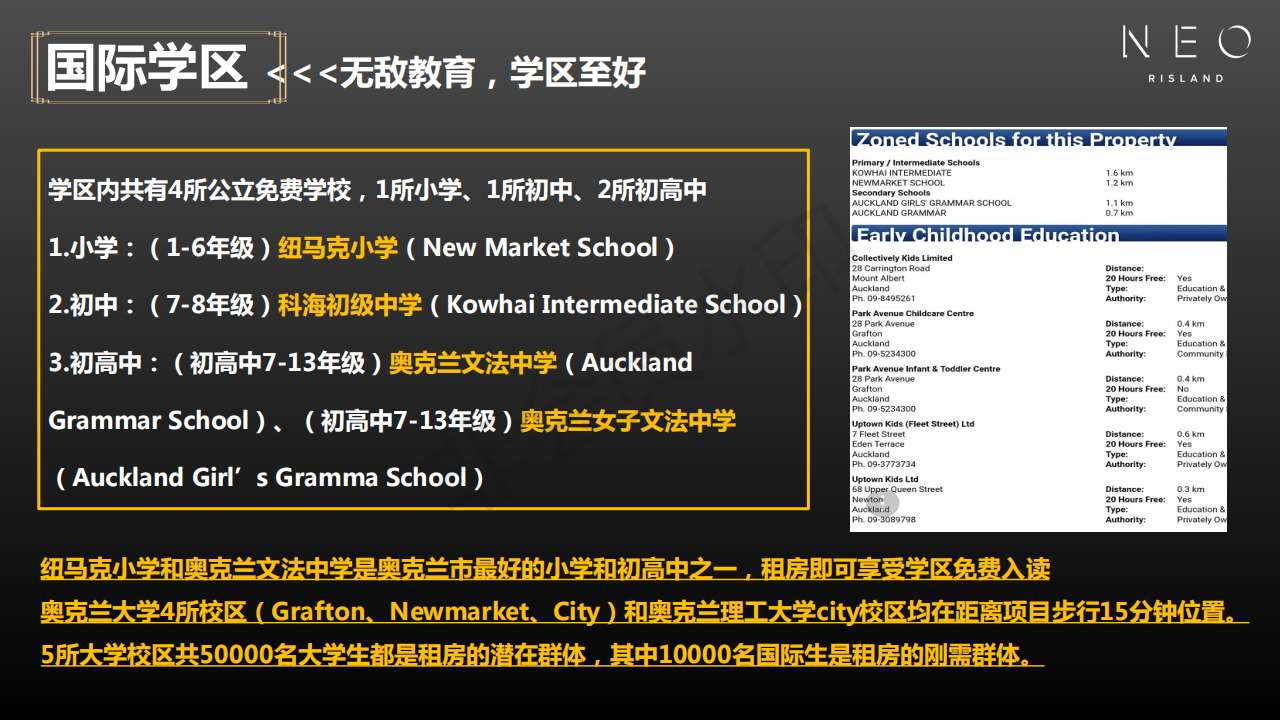The width and height of the screenshot is (1280, 720).
Task: Select the slide title "国际学区"
Action: (x=147, y=68)
